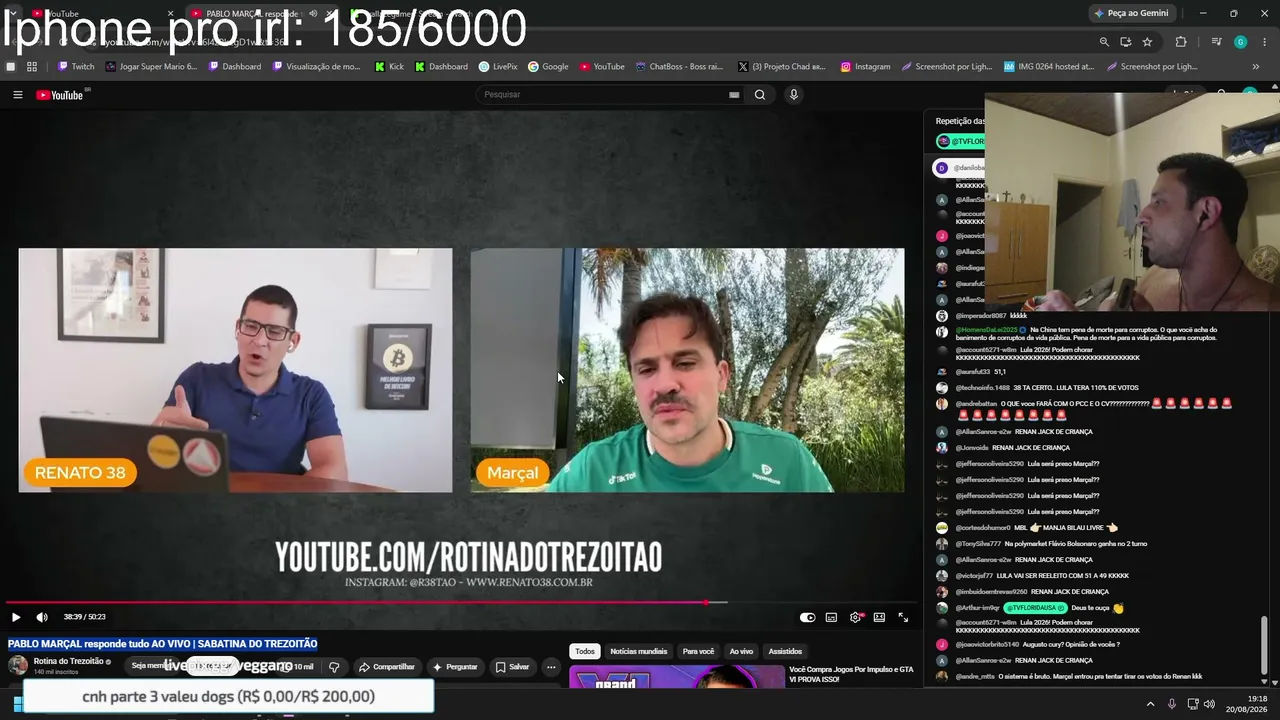Viewport: 1280px width, 720px height.
Task: Dislike the video with thumbs down
Action: click(334, 667)
